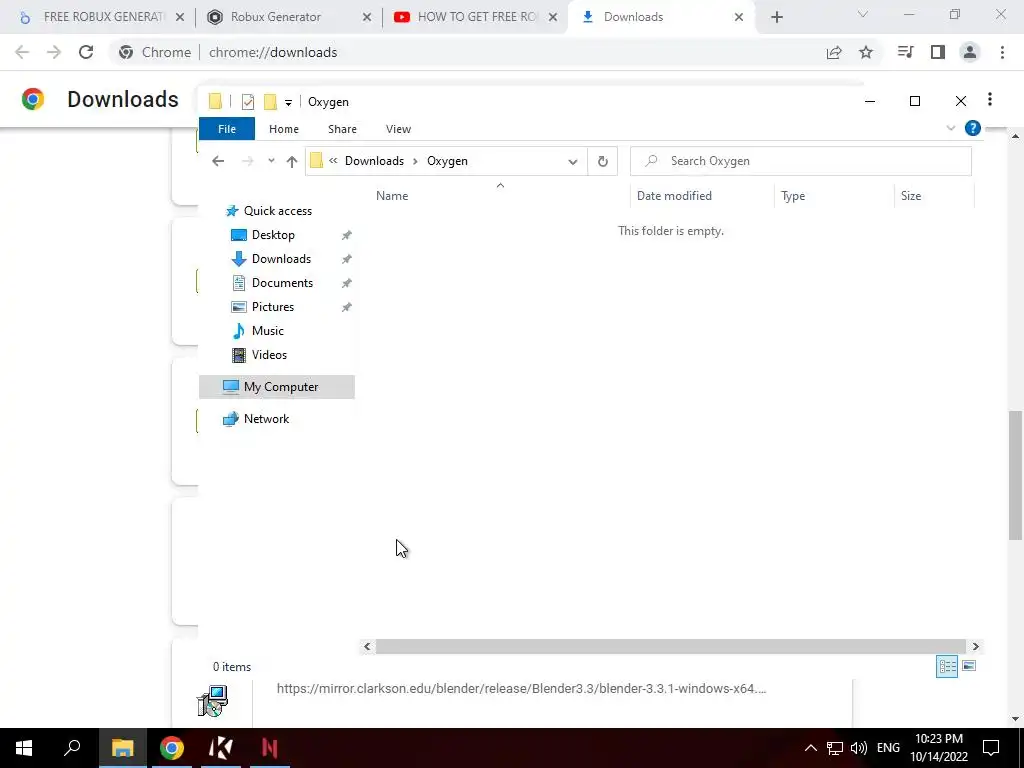The image size is (1024, 768).
Task: Switch to details view layout
Action: 947,667
